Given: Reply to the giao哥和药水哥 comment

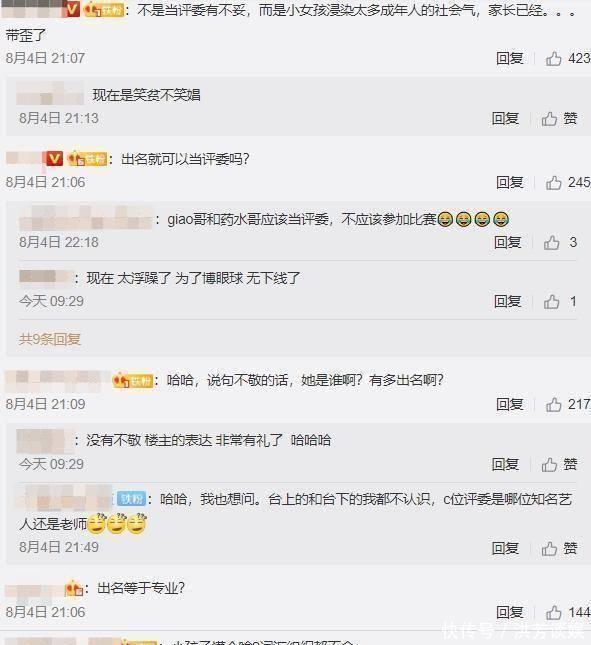Looking at the screenshot, I should [x=508, y=242].
